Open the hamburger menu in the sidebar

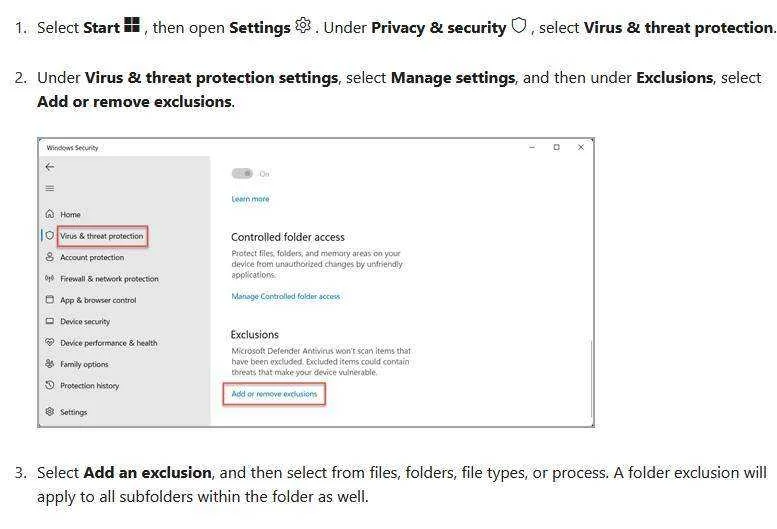(50, 188)
